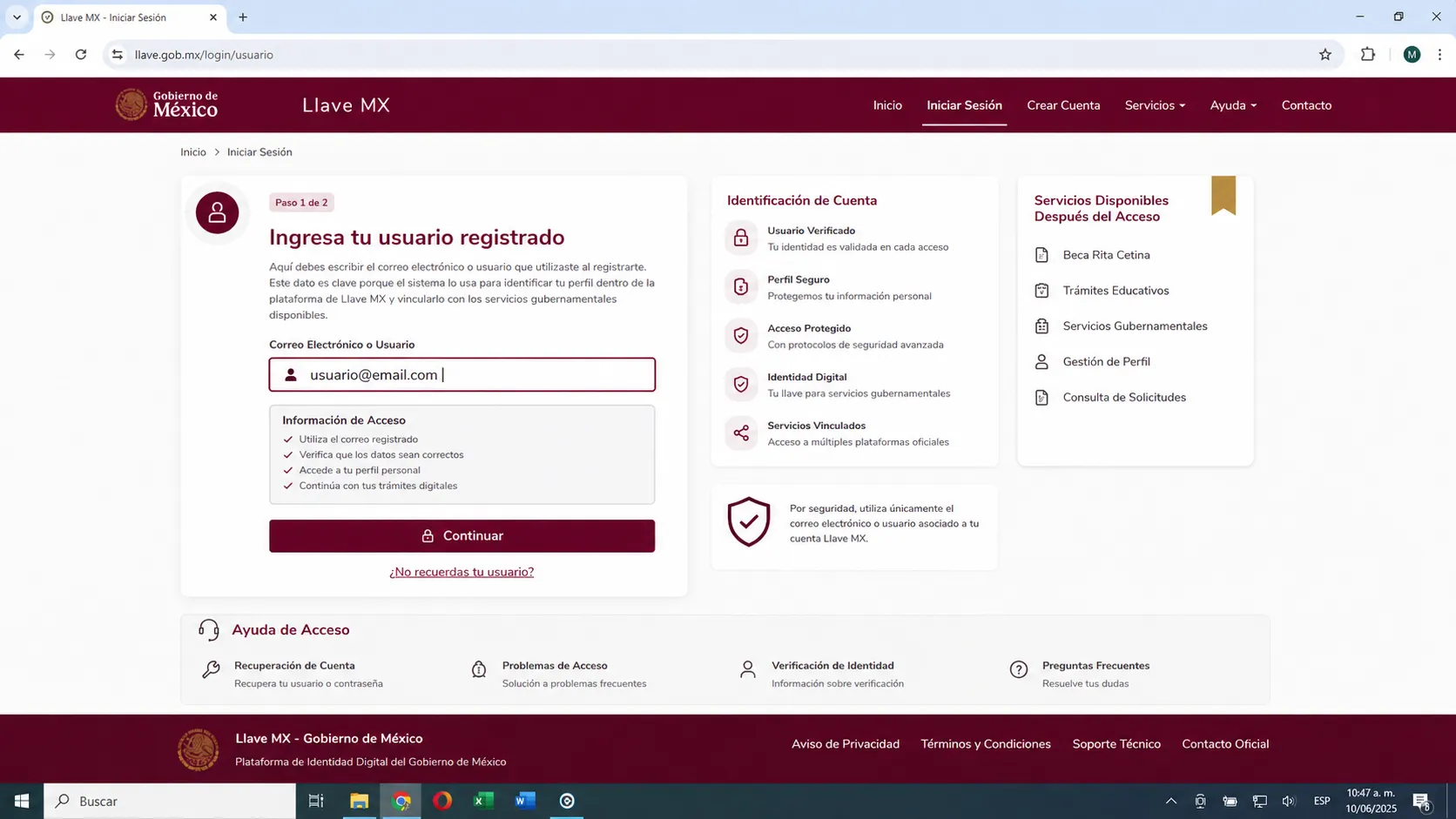
Task: Click the file icon next to Consulta de Solicitudes
Action: point(1041,398)
